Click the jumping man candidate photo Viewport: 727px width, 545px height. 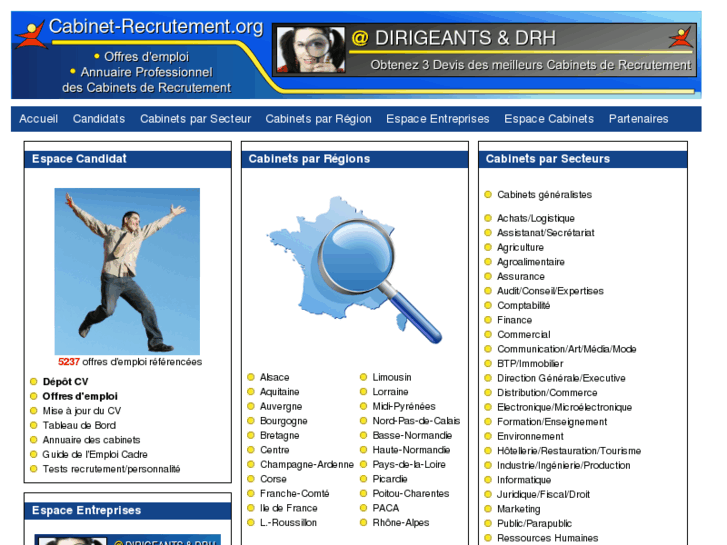[127, 270]
